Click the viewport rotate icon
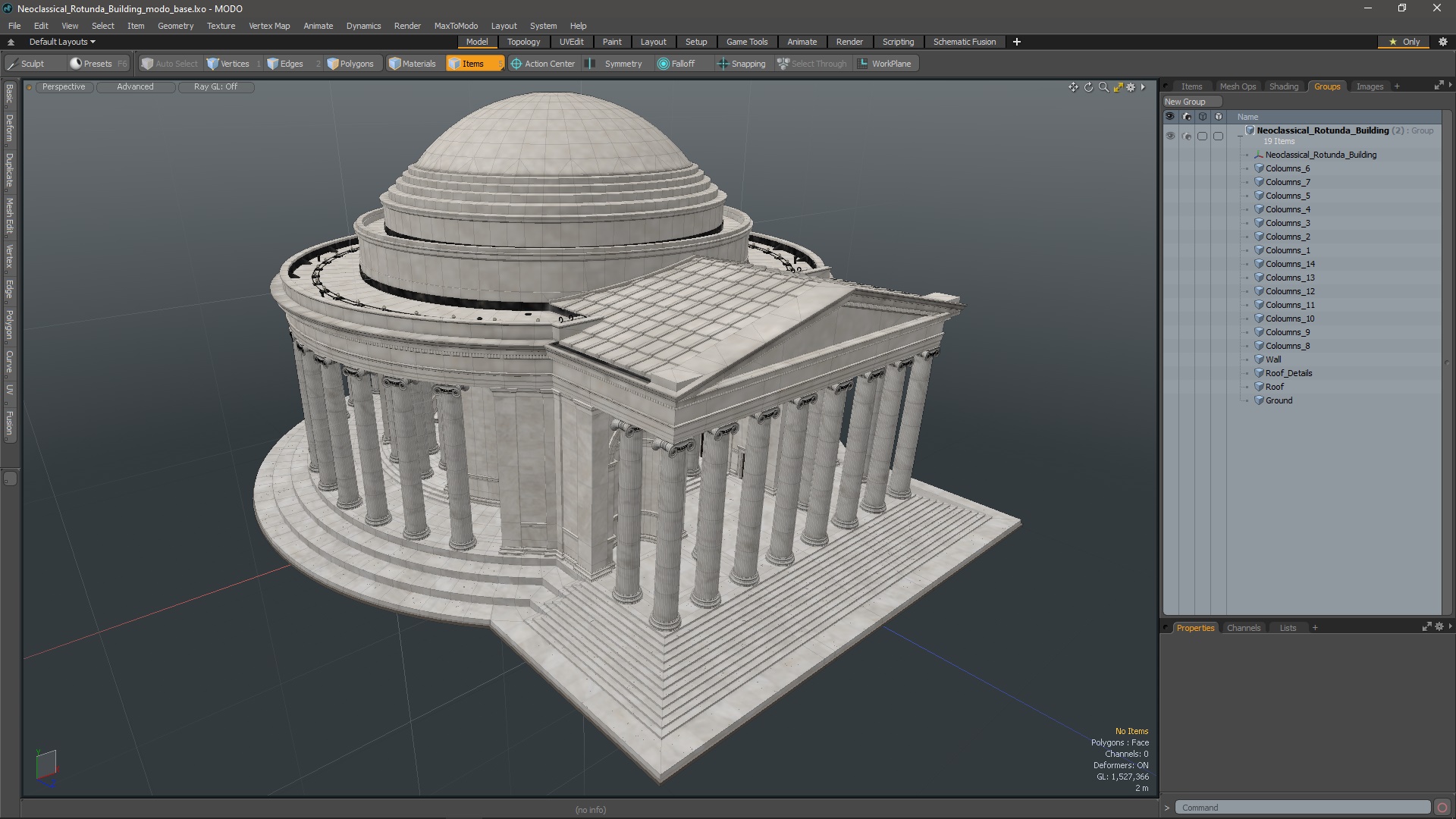1456x819 pixels. point(1088,87)
